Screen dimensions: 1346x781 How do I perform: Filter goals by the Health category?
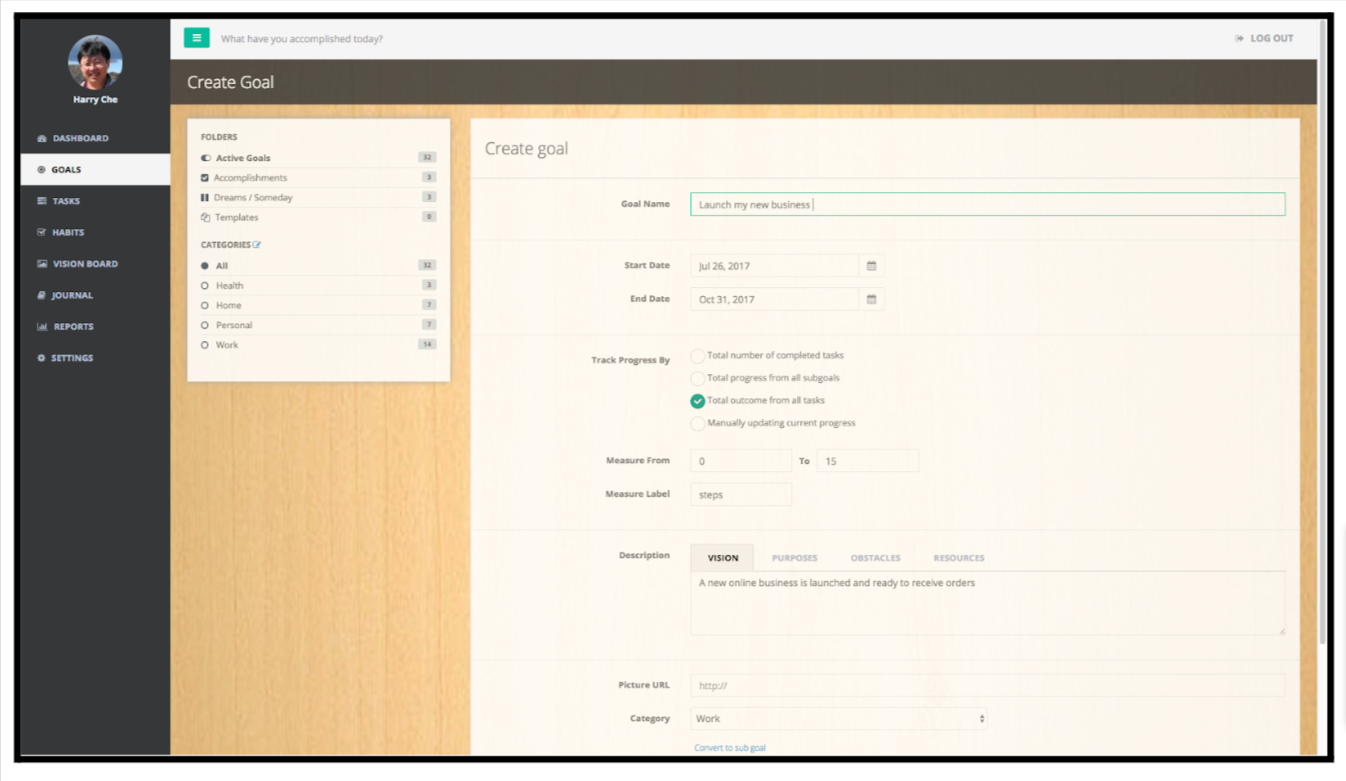click(229, 285)
